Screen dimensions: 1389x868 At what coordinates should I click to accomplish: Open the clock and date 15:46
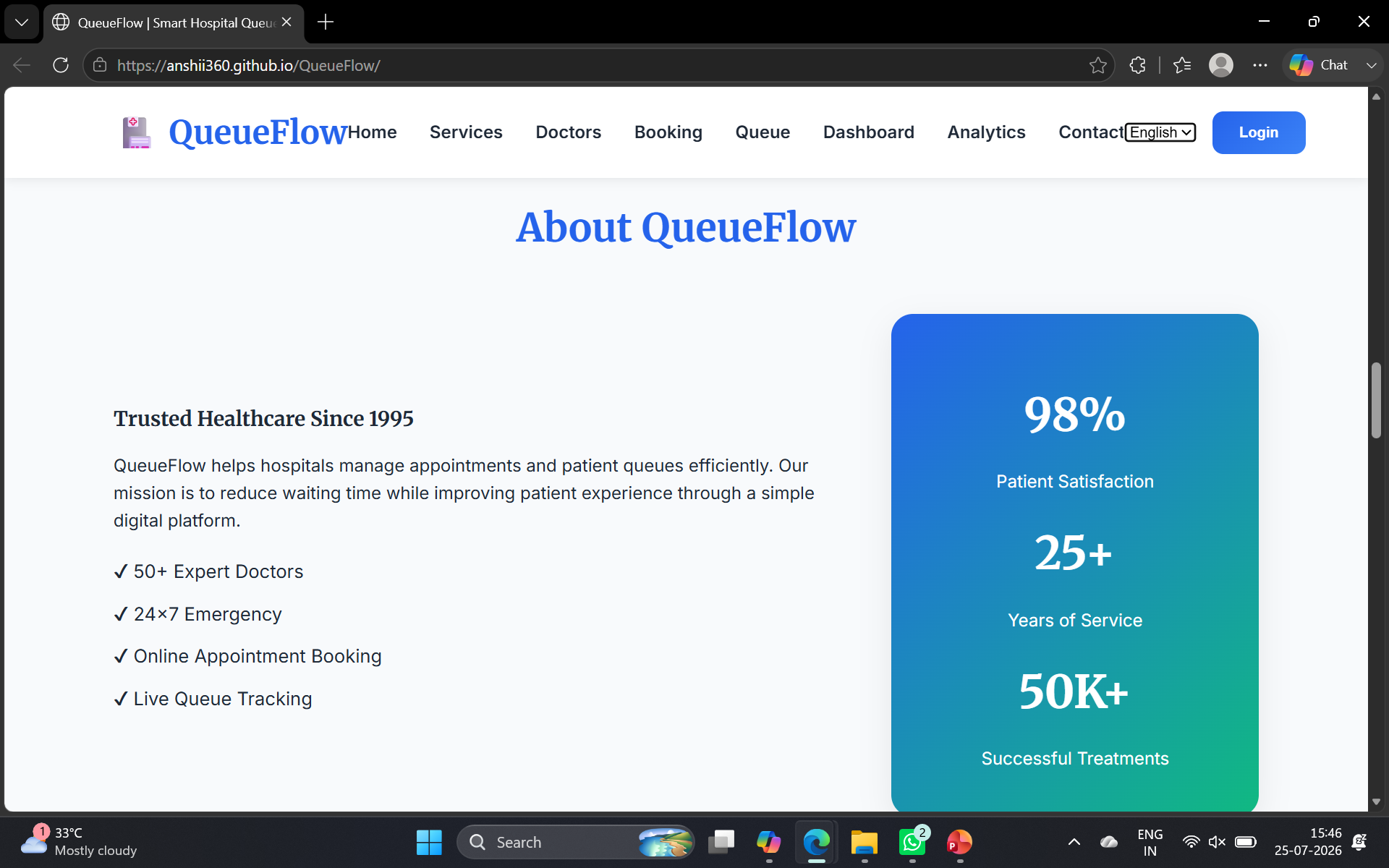[x=1308, y=842]
